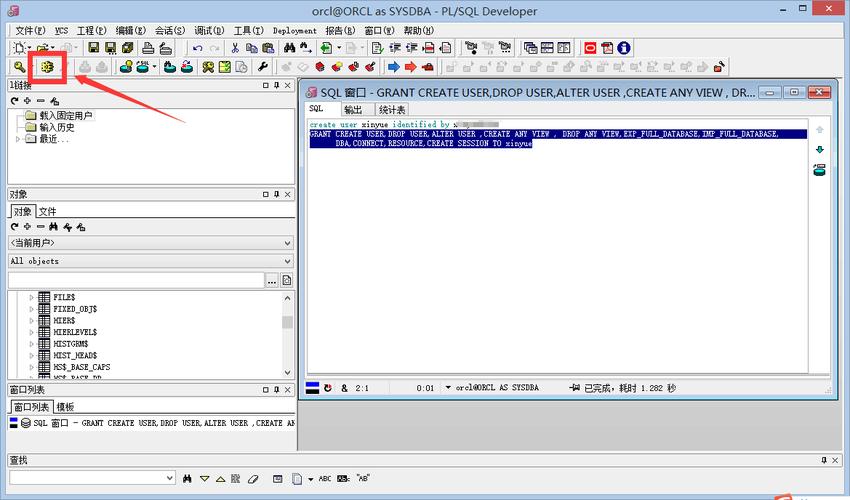Click the Log on key icon
The height and width of the screenshot is (500, 850).
[x=19, y=67]
